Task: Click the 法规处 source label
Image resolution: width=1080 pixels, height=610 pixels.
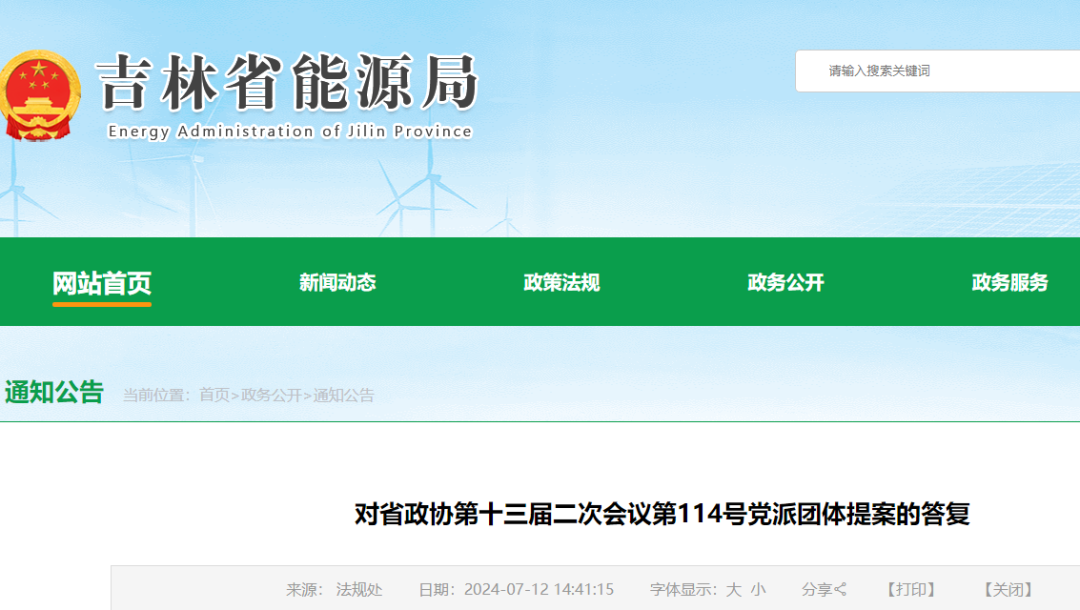Action: click(362, 589)
